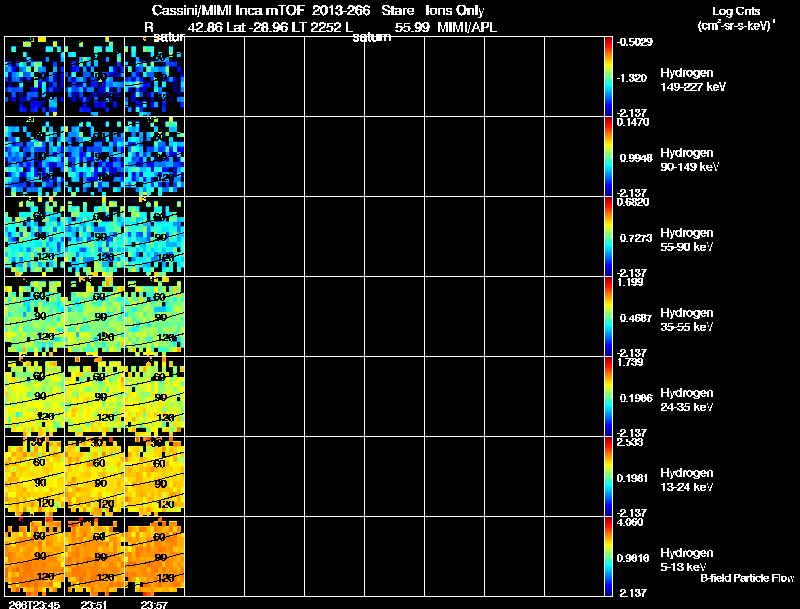Click the 149-227 keV hydrogen image at 23:45
Viewport: 800px width, 609px height.
click(x=34, y=76)
